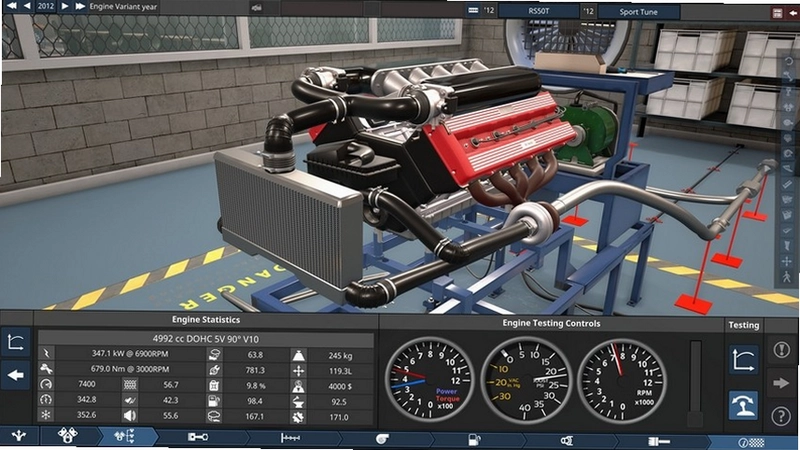The width and height of the screenshot is (800, 450).
Task: Open the engine family pistons tab
Action: pyautogui.click(x=68, y=436)
